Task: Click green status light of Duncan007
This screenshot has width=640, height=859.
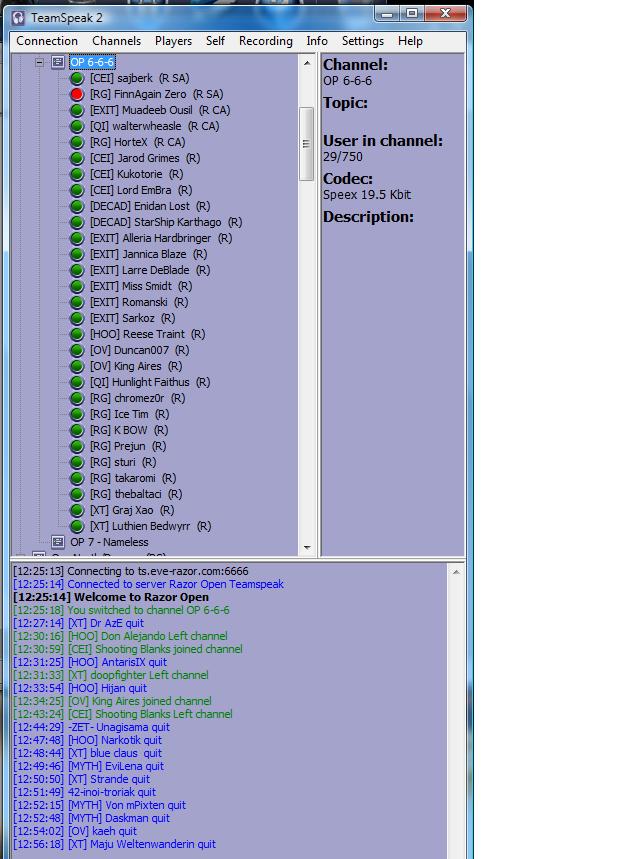Action: [77, 350]
